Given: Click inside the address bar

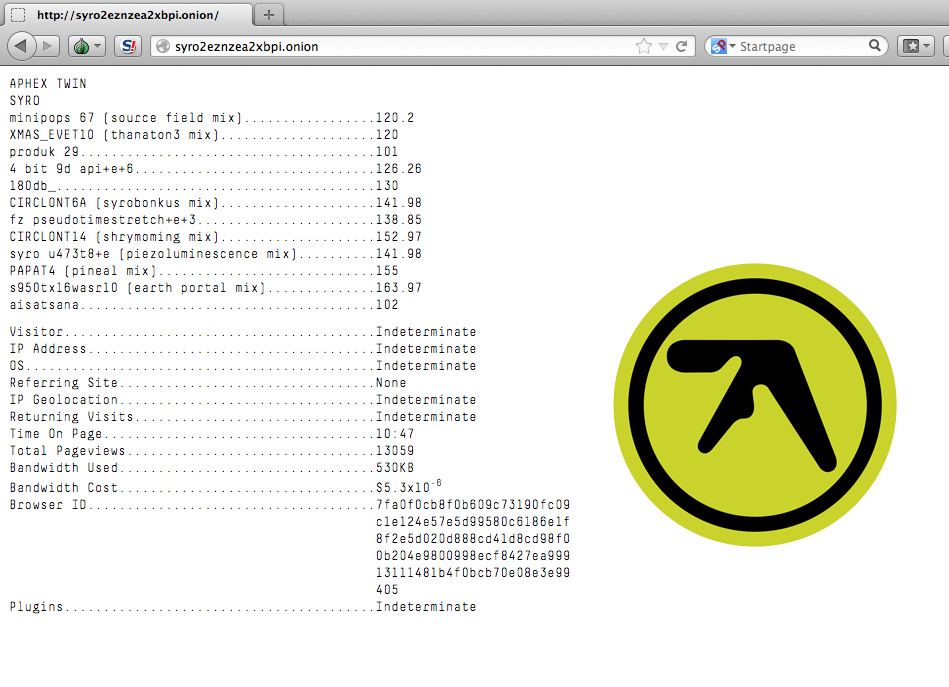Looking at the screenshot, I should [400, 45].
